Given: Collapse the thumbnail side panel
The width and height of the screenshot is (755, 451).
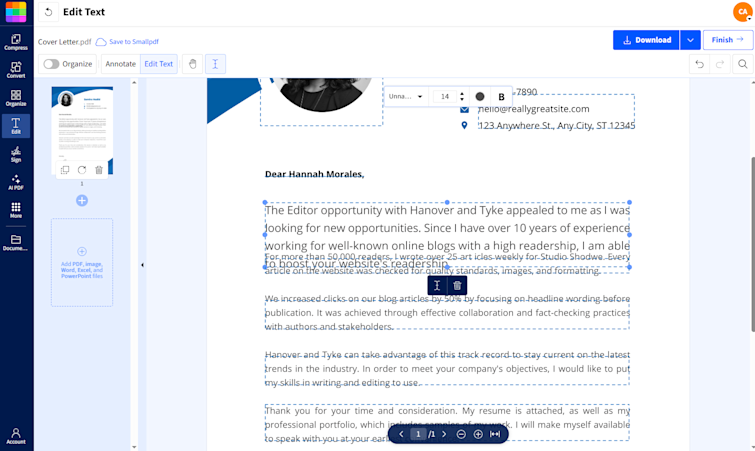Looking at the screenshot, I should click(142, 265).
